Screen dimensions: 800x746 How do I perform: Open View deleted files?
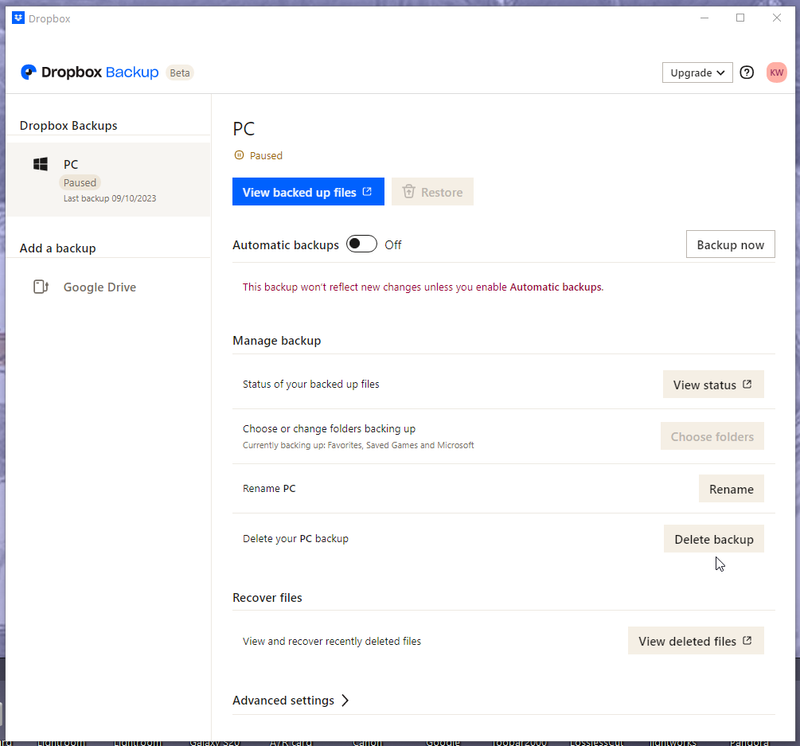pyautogui.click(x=695, y=641)
